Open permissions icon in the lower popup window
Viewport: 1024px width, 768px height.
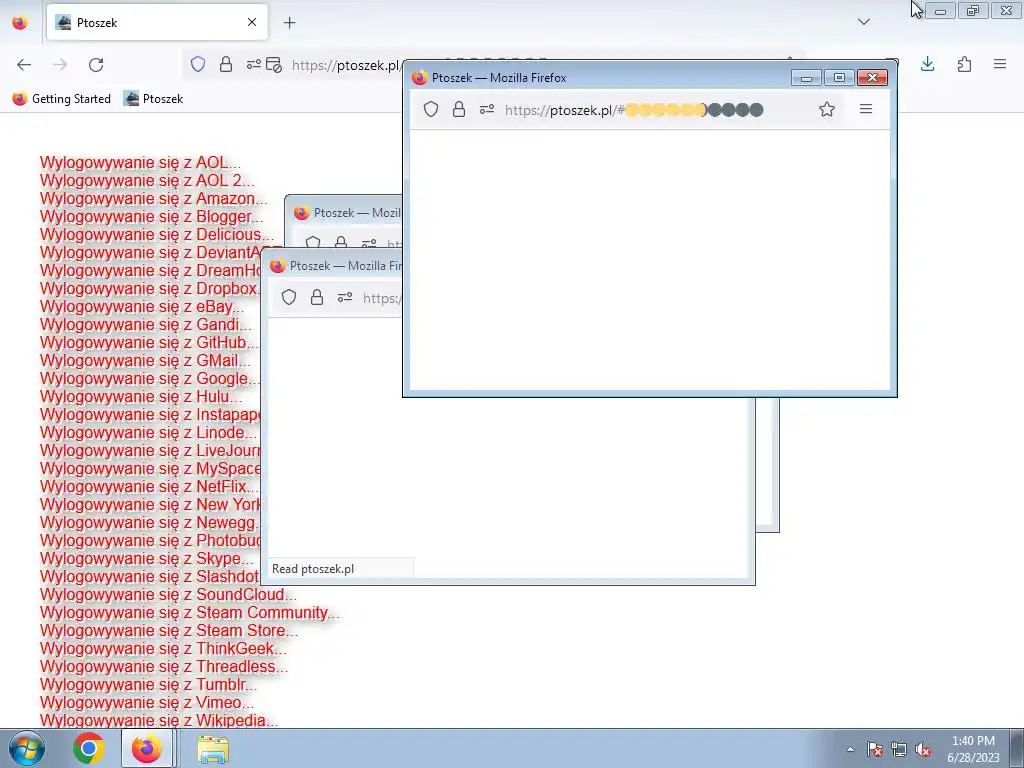tap(345, 297)
